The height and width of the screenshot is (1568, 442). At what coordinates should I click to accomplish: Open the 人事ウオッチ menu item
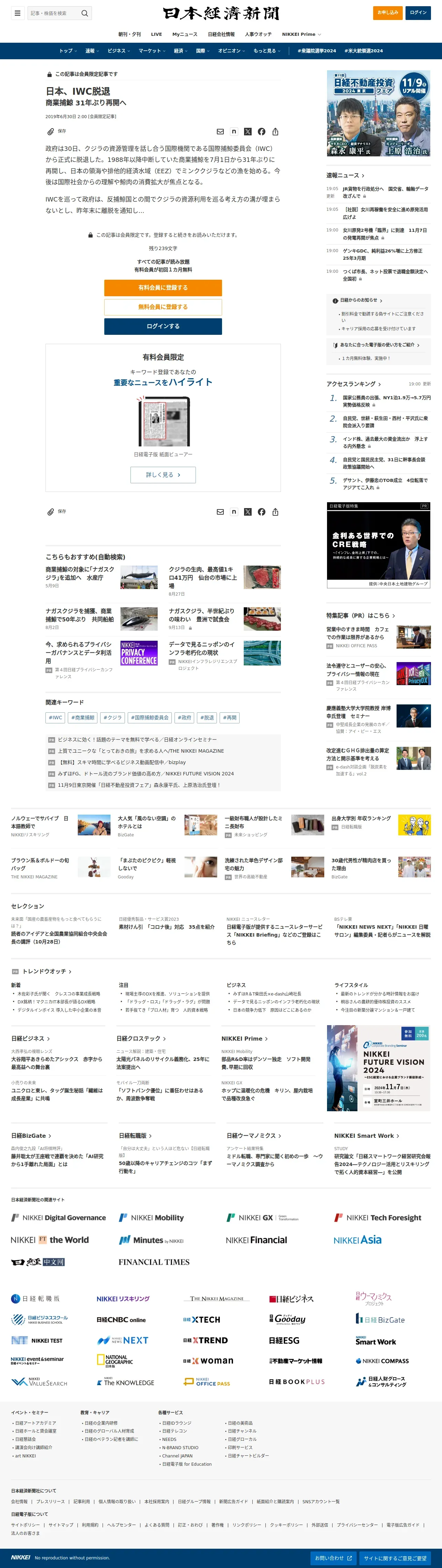pyautogui.click(x=259, y=34)
